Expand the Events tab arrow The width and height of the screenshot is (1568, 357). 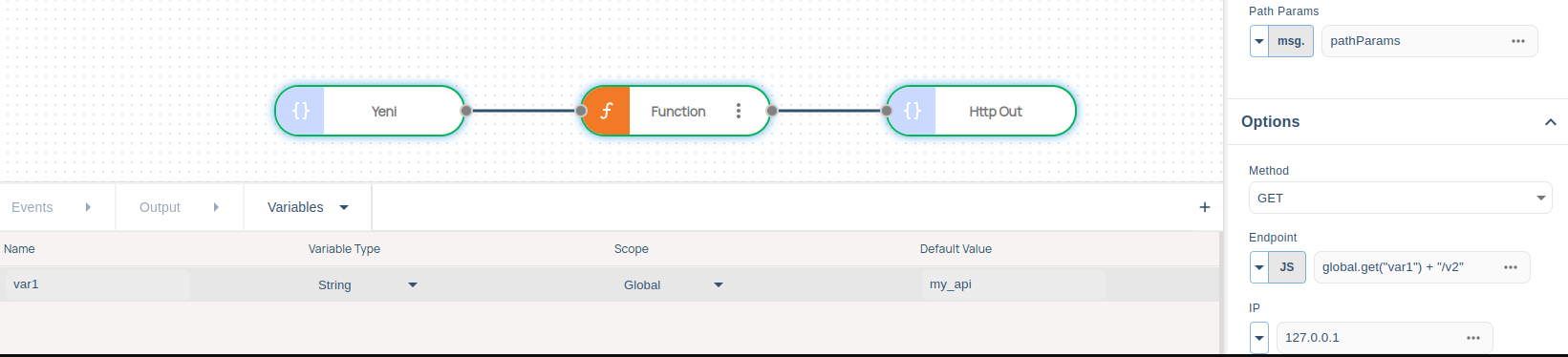click(x=88, y=207)
